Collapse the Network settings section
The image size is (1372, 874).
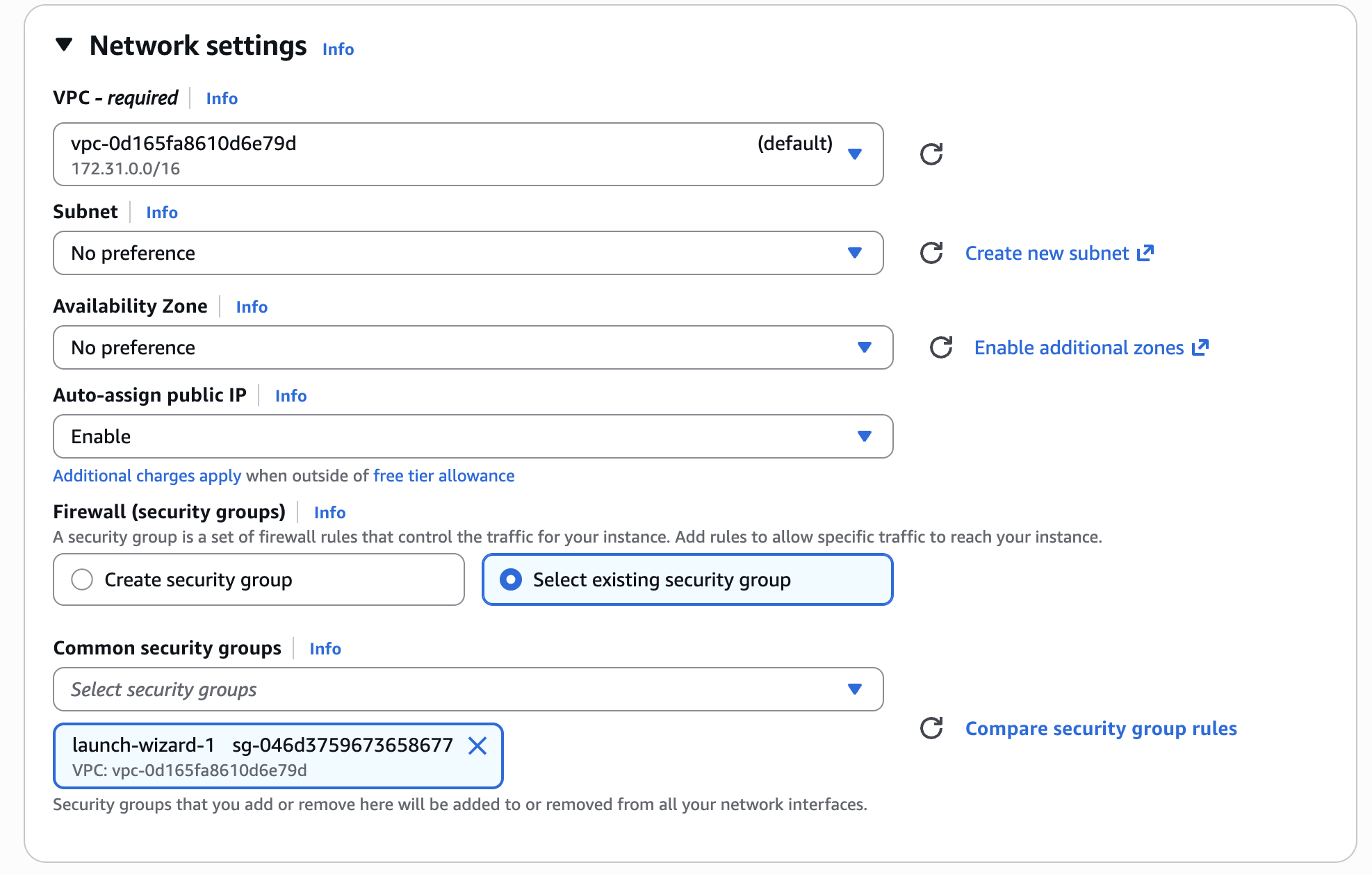pos(64,45)
